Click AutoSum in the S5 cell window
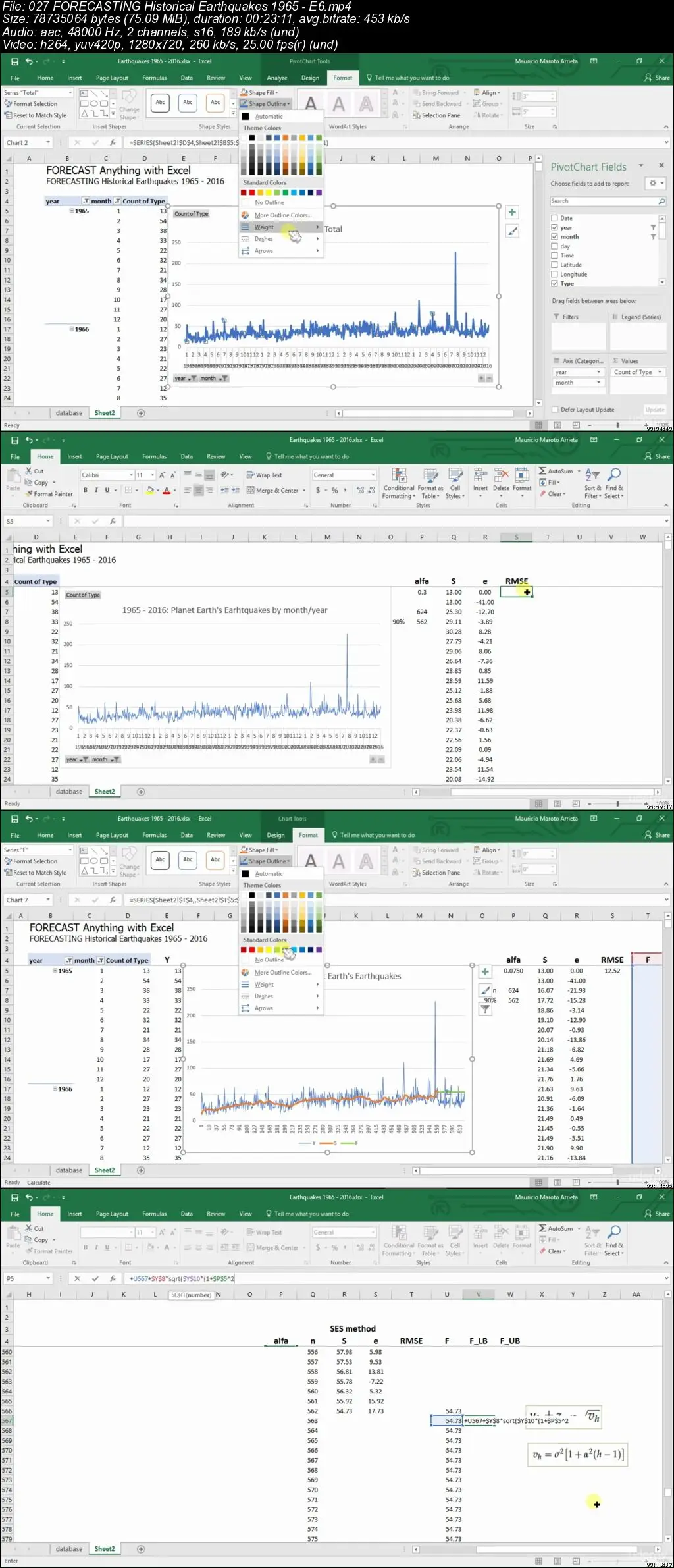The image size is (674, 1568). [x=557, y=472]
